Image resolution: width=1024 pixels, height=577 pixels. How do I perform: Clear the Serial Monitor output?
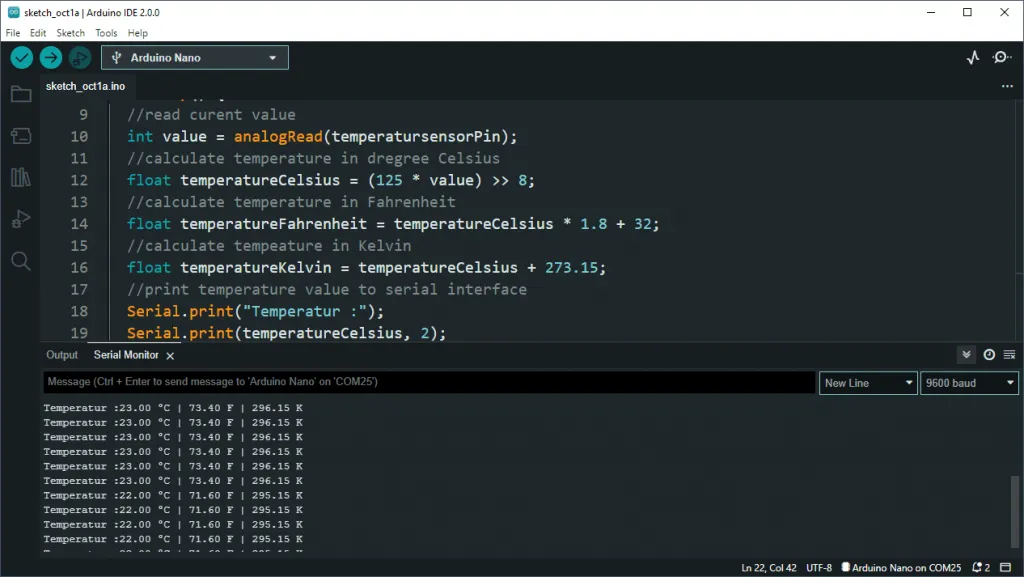coord(1010,355)
